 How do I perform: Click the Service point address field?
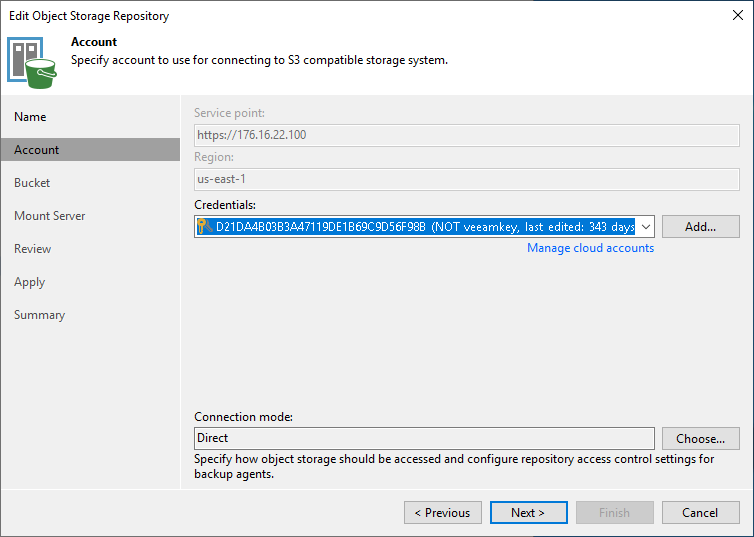click(466, 135)
